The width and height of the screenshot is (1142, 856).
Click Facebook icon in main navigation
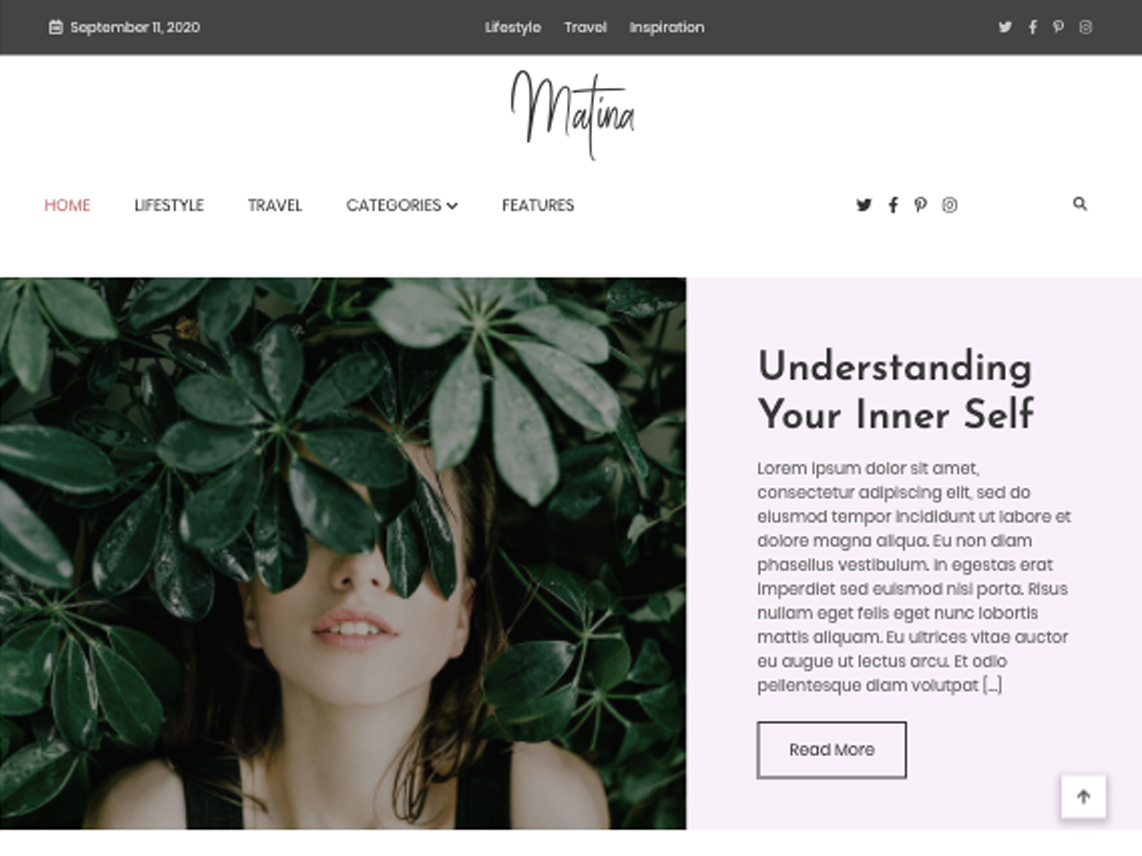coord(893,205)
